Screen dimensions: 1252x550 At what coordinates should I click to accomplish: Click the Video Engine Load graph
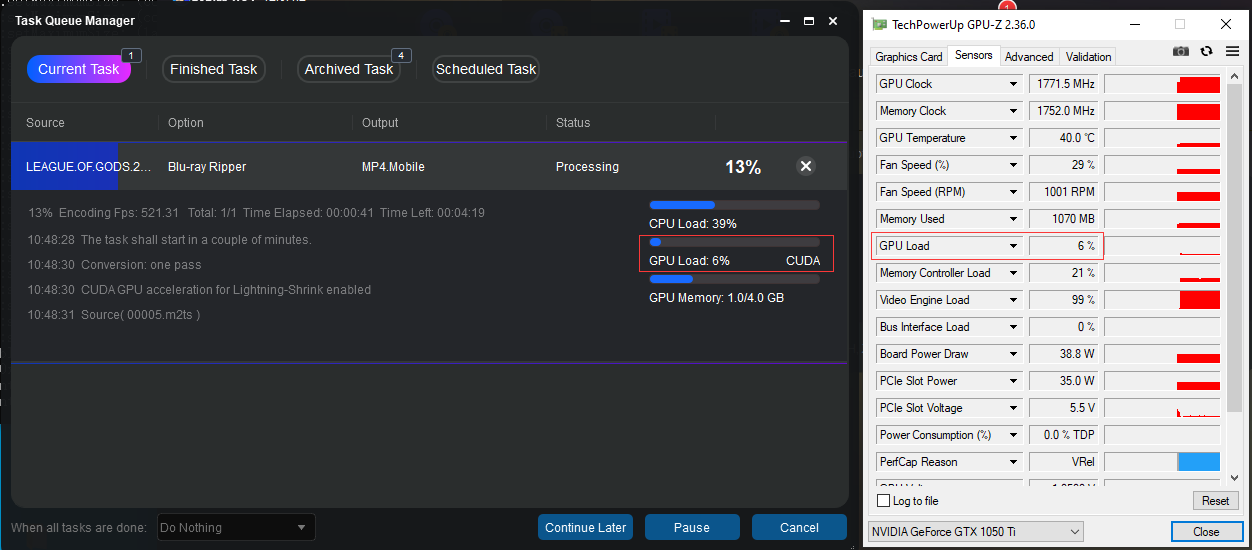[x=1162, y=300]
